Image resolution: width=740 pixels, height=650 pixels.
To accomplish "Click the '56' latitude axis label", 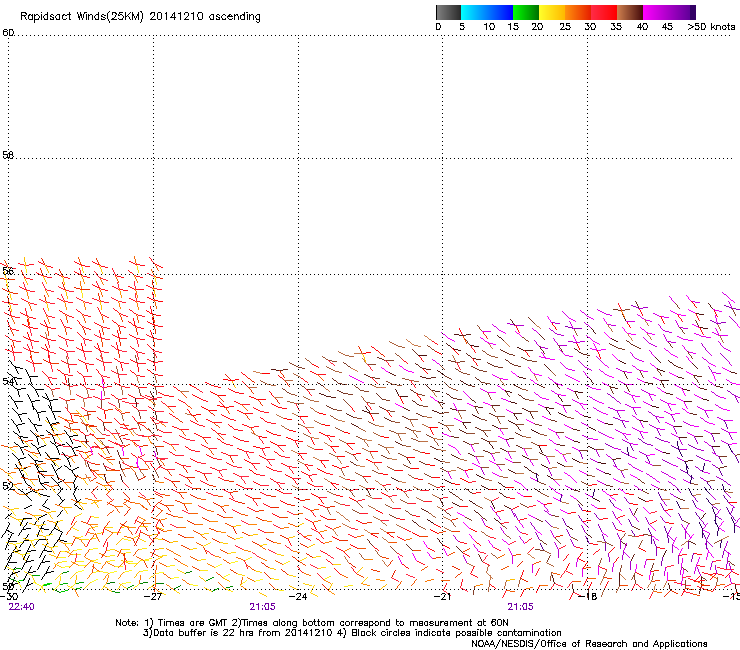I will [x=8, y=271].
